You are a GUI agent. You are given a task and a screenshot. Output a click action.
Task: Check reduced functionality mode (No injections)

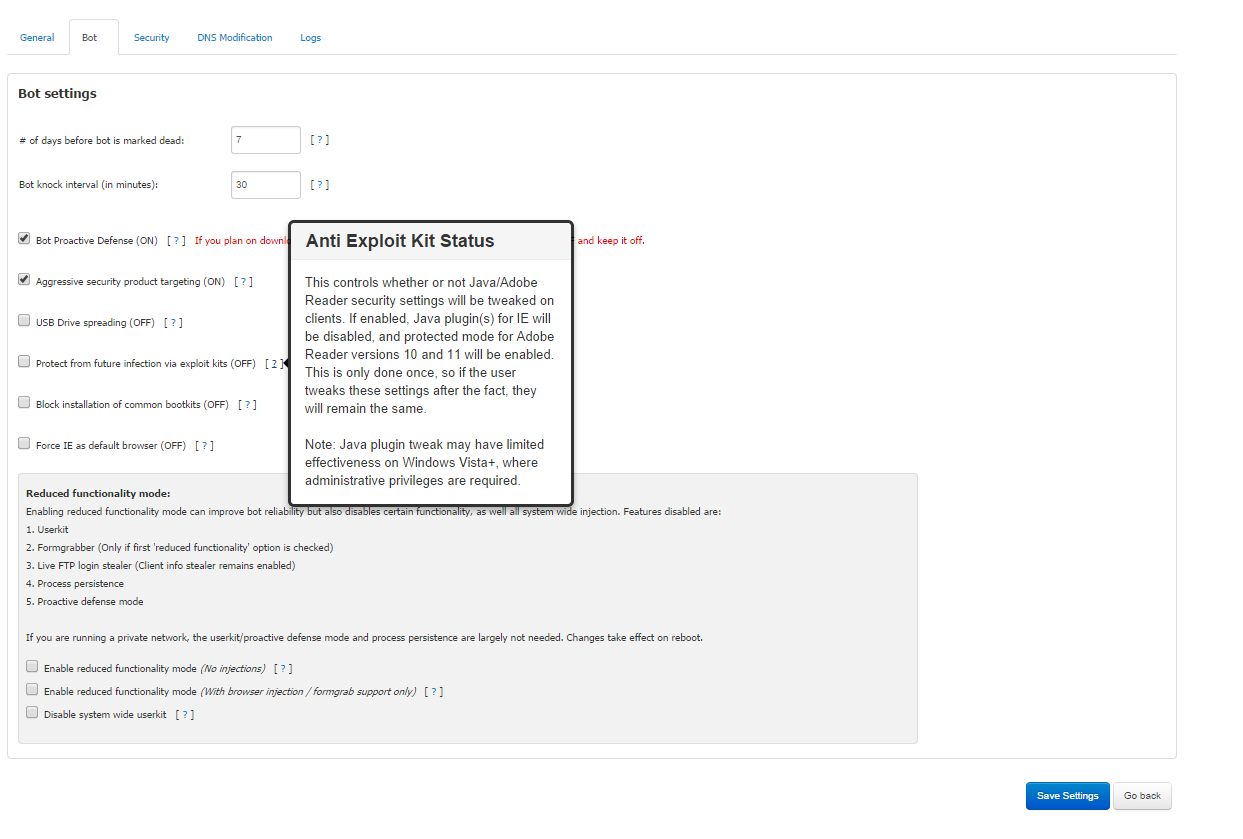click(32, 666)
